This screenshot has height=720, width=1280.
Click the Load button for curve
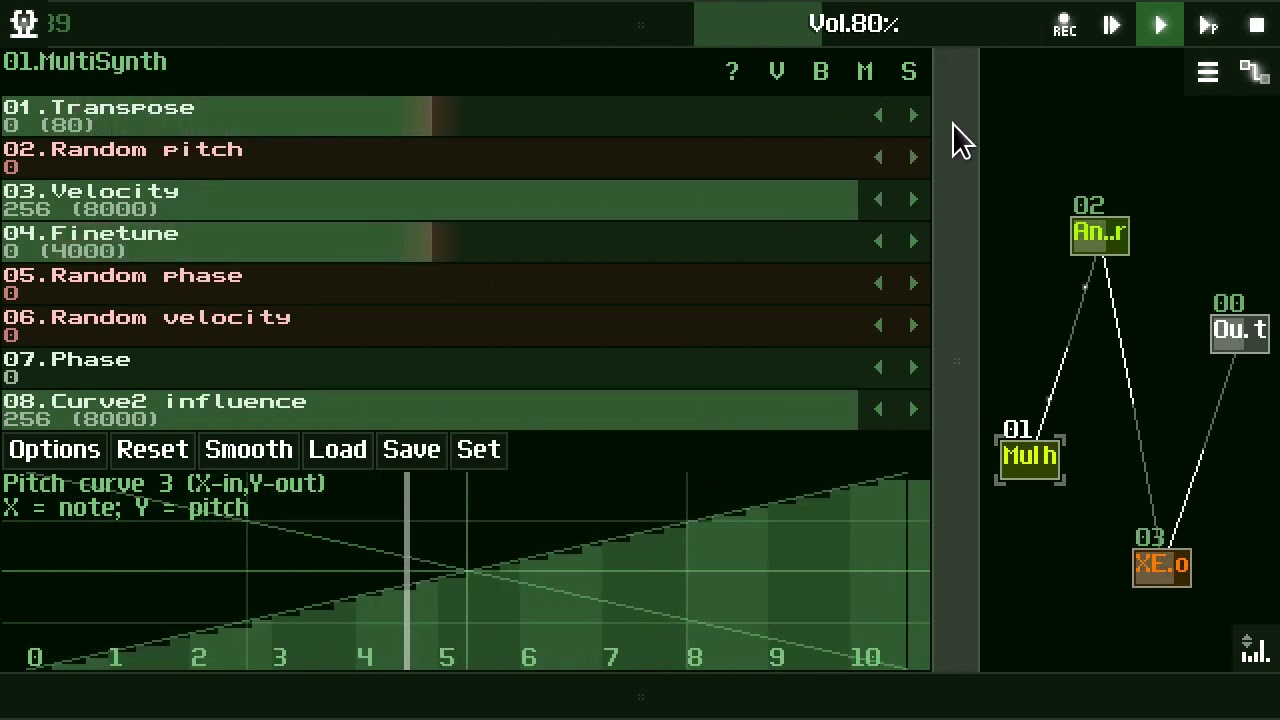pyautogui.click(x=337, y=450)
